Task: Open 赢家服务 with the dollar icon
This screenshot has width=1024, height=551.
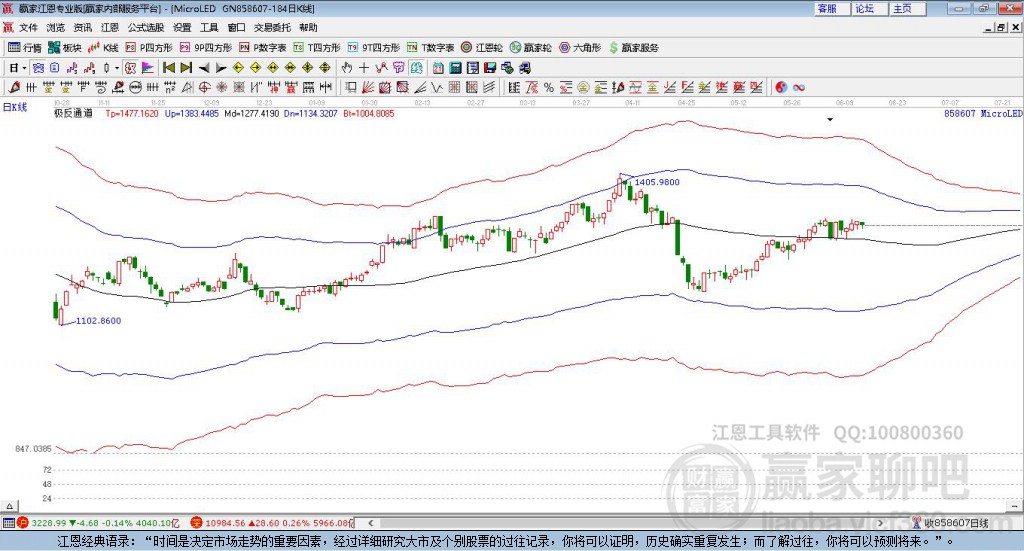Action: point(633,48)
